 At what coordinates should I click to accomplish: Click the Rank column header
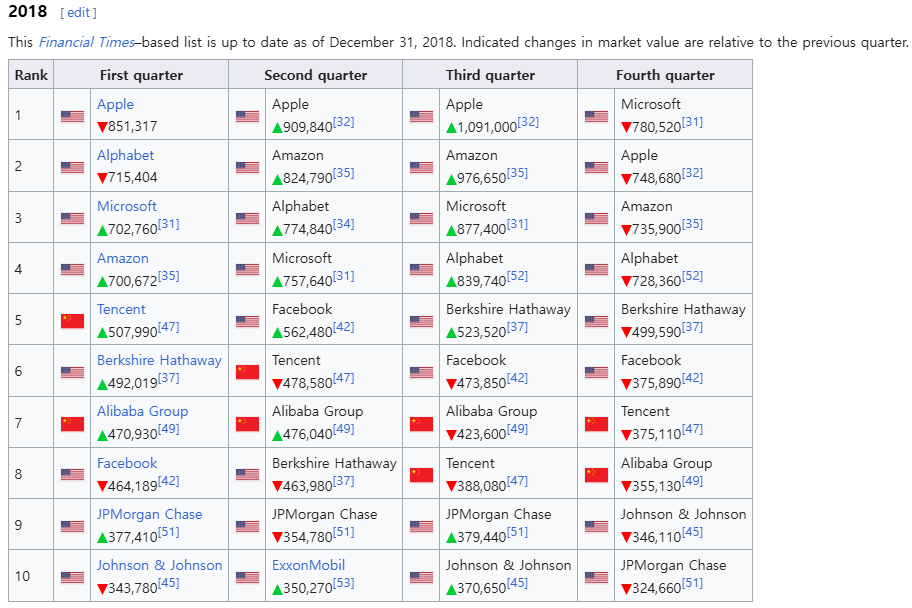(x=31, y=74)
